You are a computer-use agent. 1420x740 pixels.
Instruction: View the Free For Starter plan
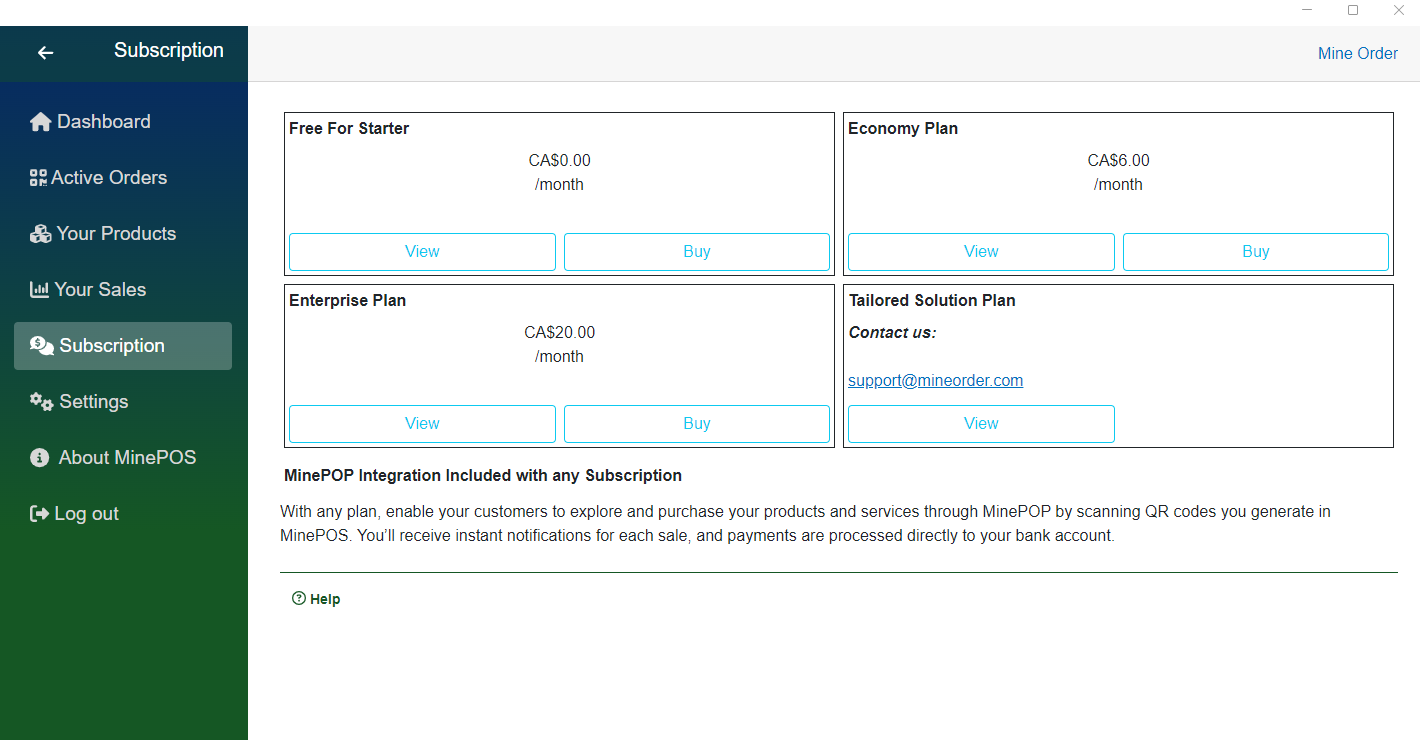pyautogui.click(x=422, y=252)
